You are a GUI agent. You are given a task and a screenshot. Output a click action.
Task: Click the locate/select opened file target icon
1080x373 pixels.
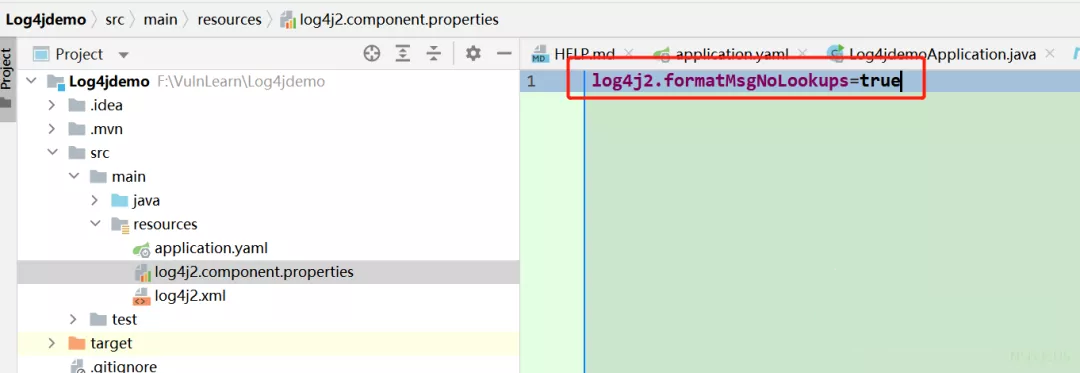tap(372, 54)
